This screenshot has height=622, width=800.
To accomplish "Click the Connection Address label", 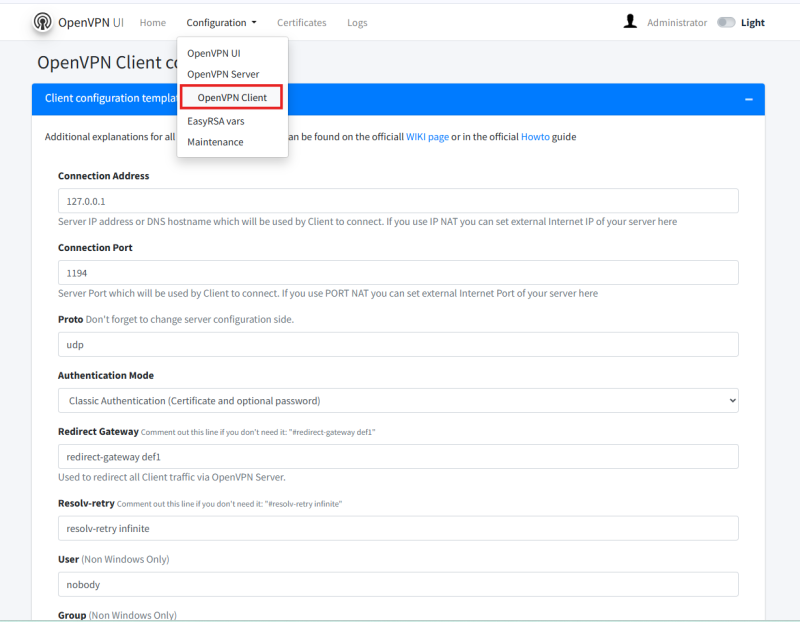I will (x=104, y=176).
